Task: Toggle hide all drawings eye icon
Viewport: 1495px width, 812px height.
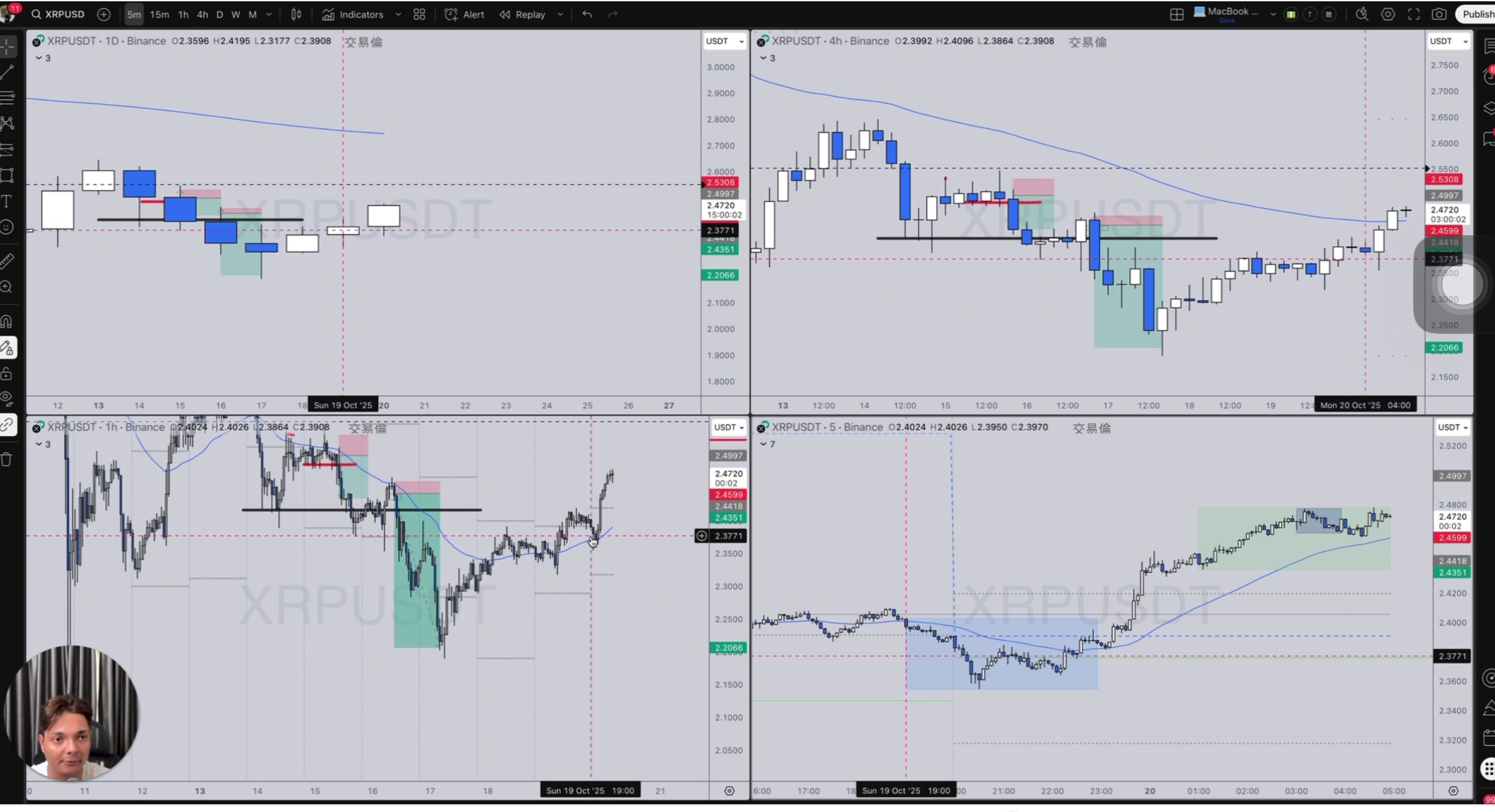Action: [6, 398]
